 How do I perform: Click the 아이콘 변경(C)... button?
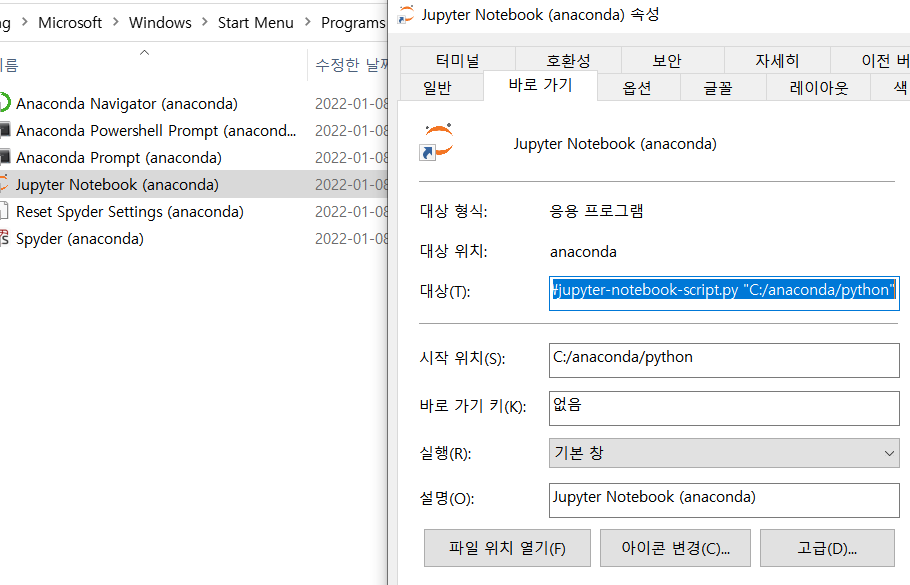coord(676,548)
